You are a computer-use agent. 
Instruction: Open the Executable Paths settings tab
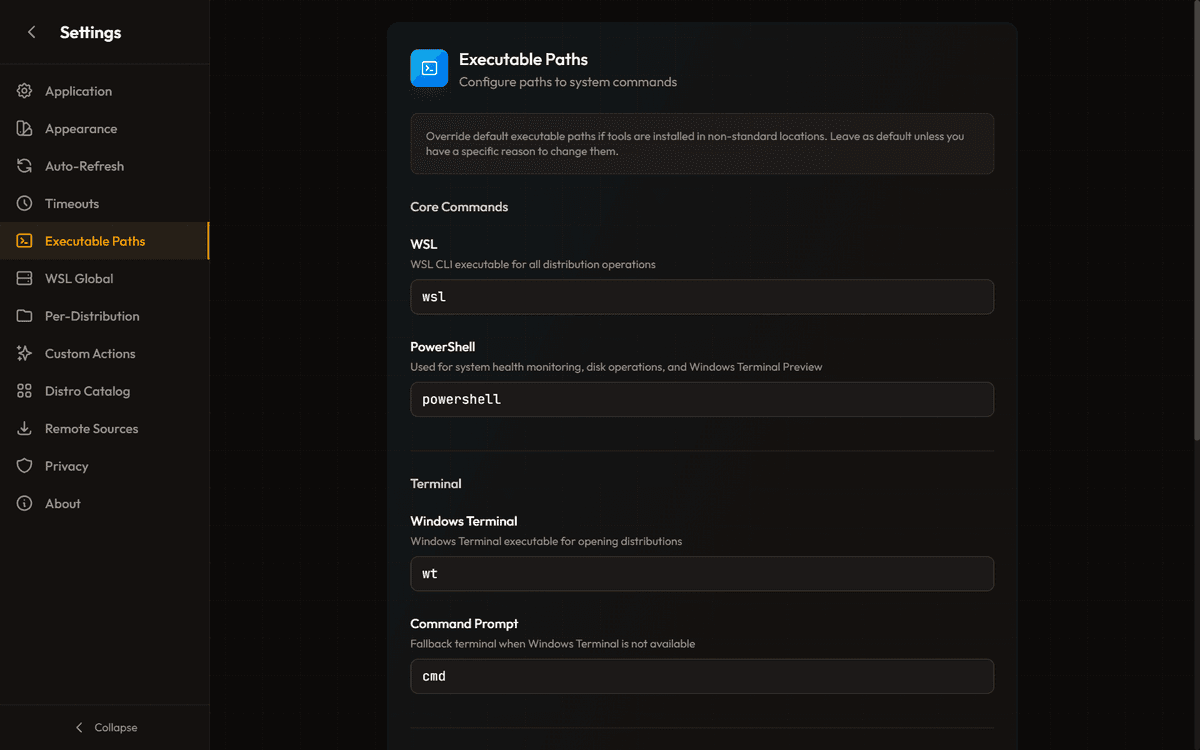95,241
